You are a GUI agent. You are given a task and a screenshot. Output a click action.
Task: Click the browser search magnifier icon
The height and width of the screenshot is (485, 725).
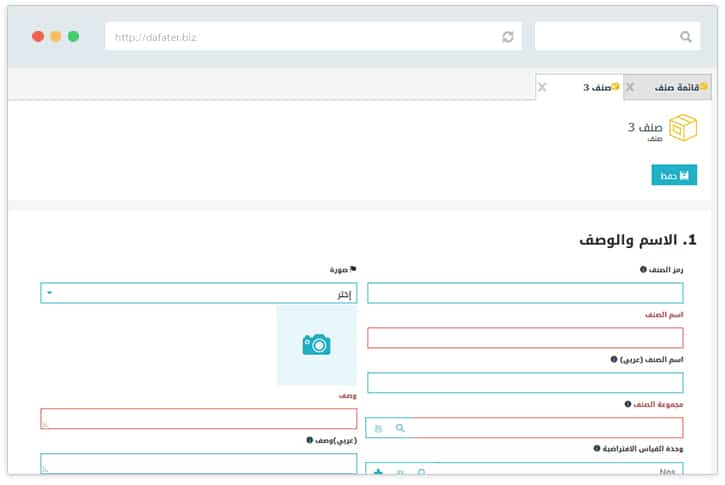coord(685,37)
